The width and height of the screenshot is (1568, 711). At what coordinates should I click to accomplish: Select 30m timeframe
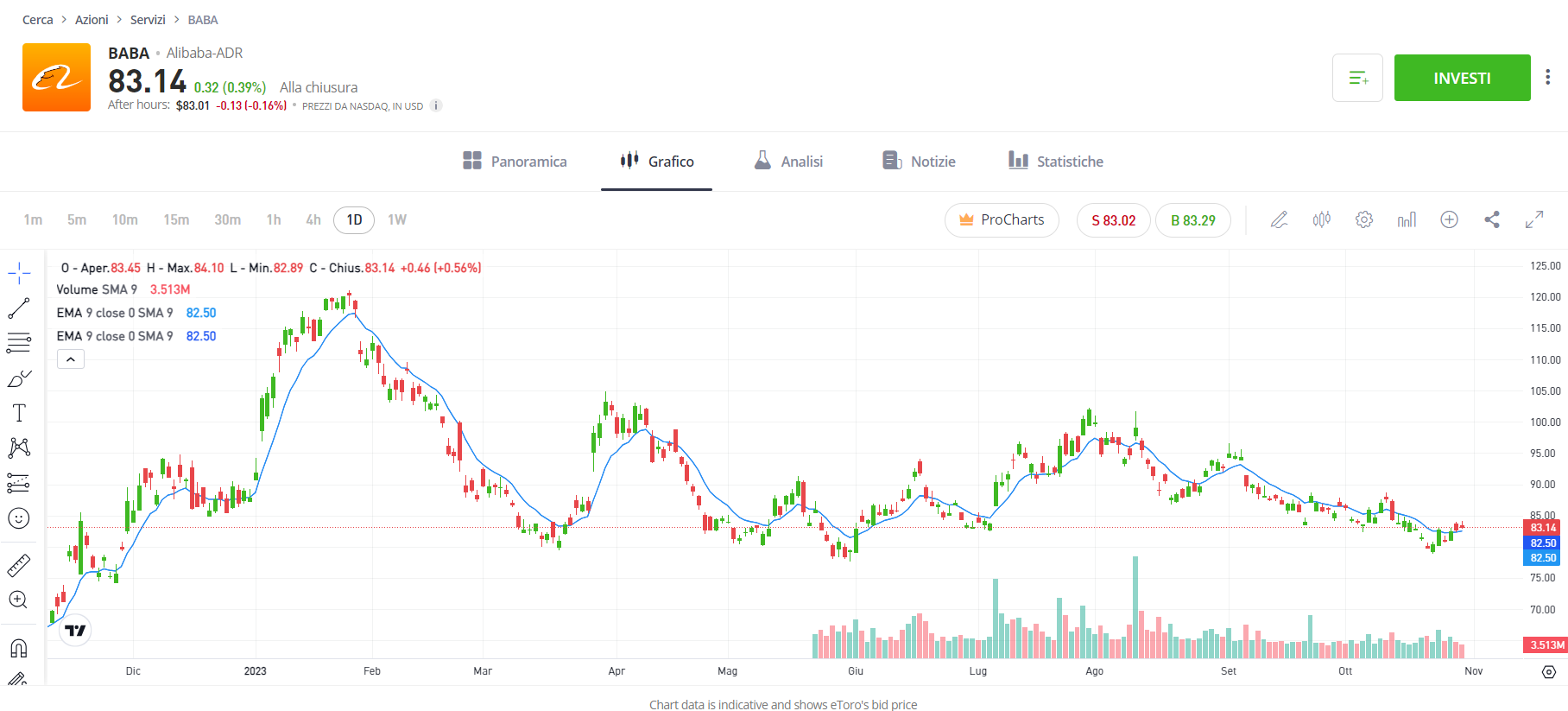[228, 219]
